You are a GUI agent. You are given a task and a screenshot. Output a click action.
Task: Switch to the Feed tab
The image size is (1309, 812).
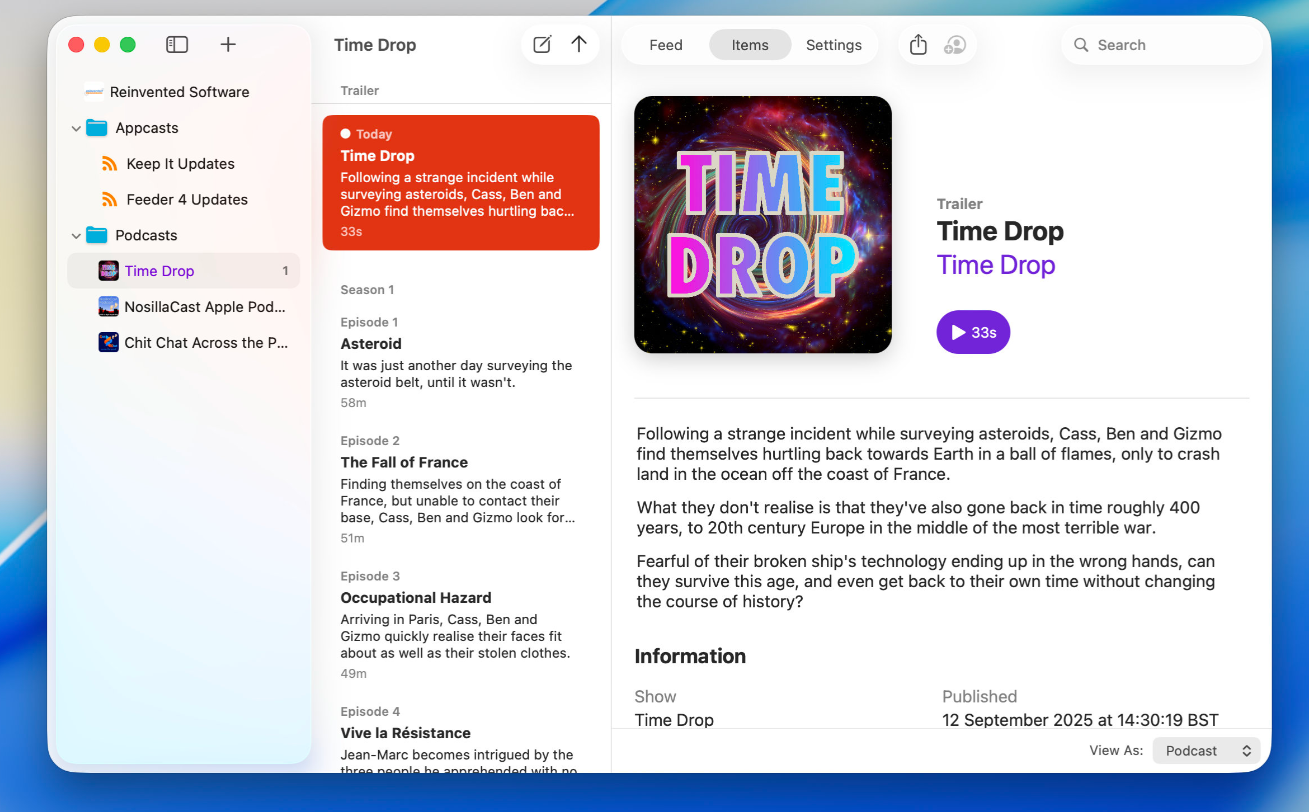(666, 45)
